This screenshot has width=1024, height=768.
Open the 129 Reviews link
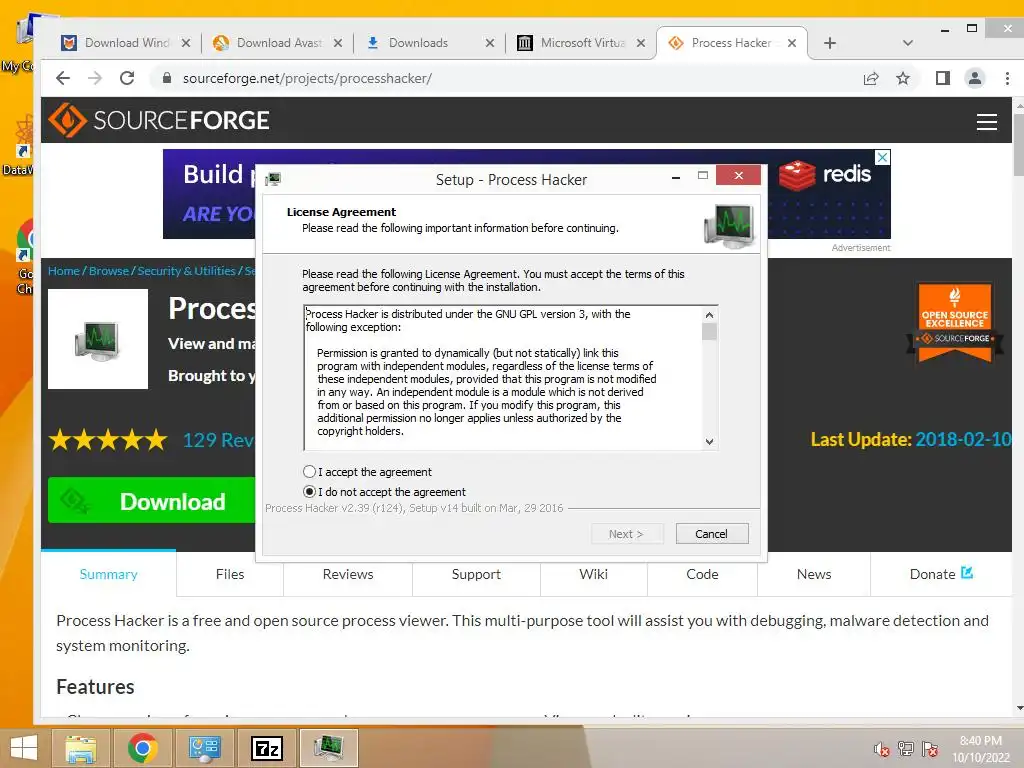218,440
